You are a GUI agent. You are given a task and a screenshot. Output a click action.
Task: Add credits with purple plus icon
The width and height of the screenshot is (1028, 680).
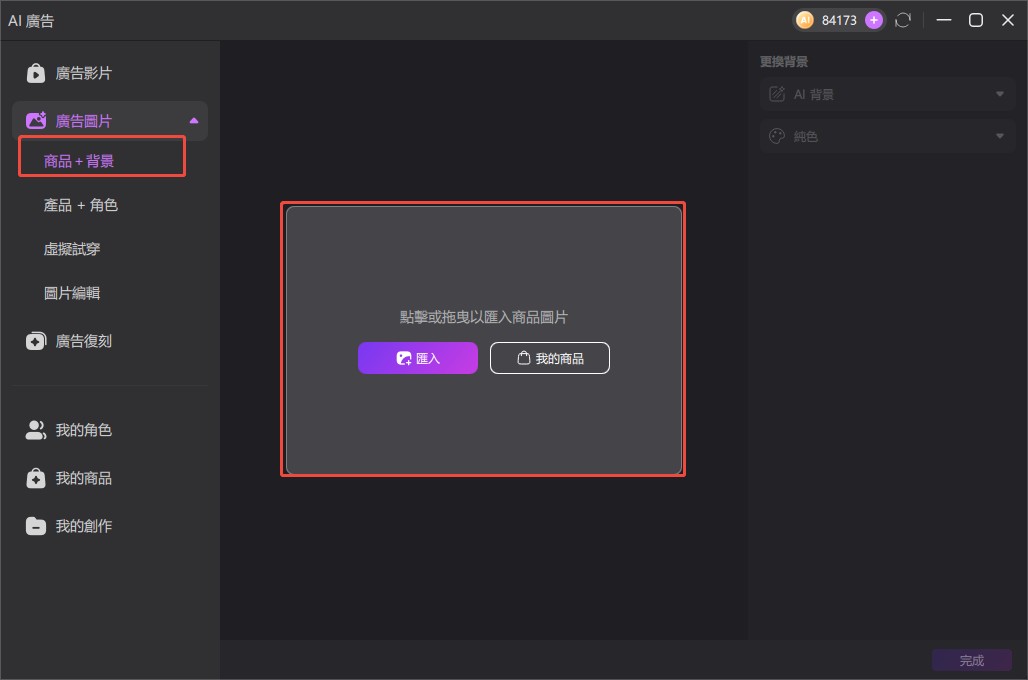(873, 20)
